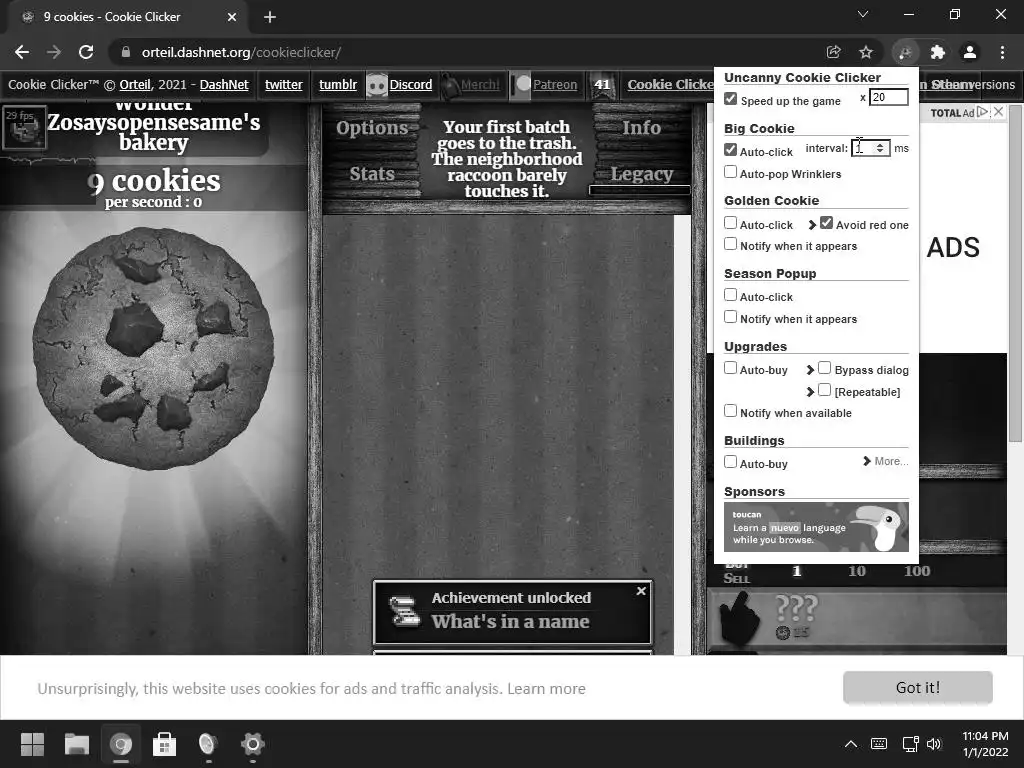Expand the Buildings More... options
This screenshot has width=1024, height=768.
click(x=886, y=461)
